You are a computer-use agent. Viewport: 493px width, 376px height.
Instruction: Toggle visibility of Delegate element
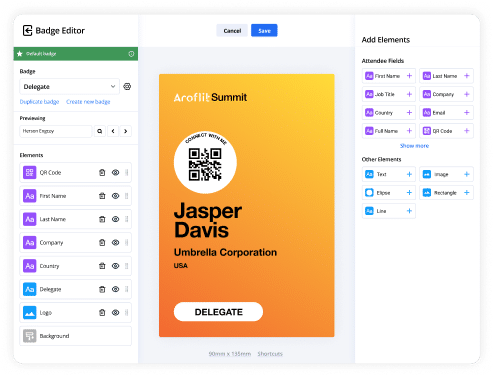115,289
